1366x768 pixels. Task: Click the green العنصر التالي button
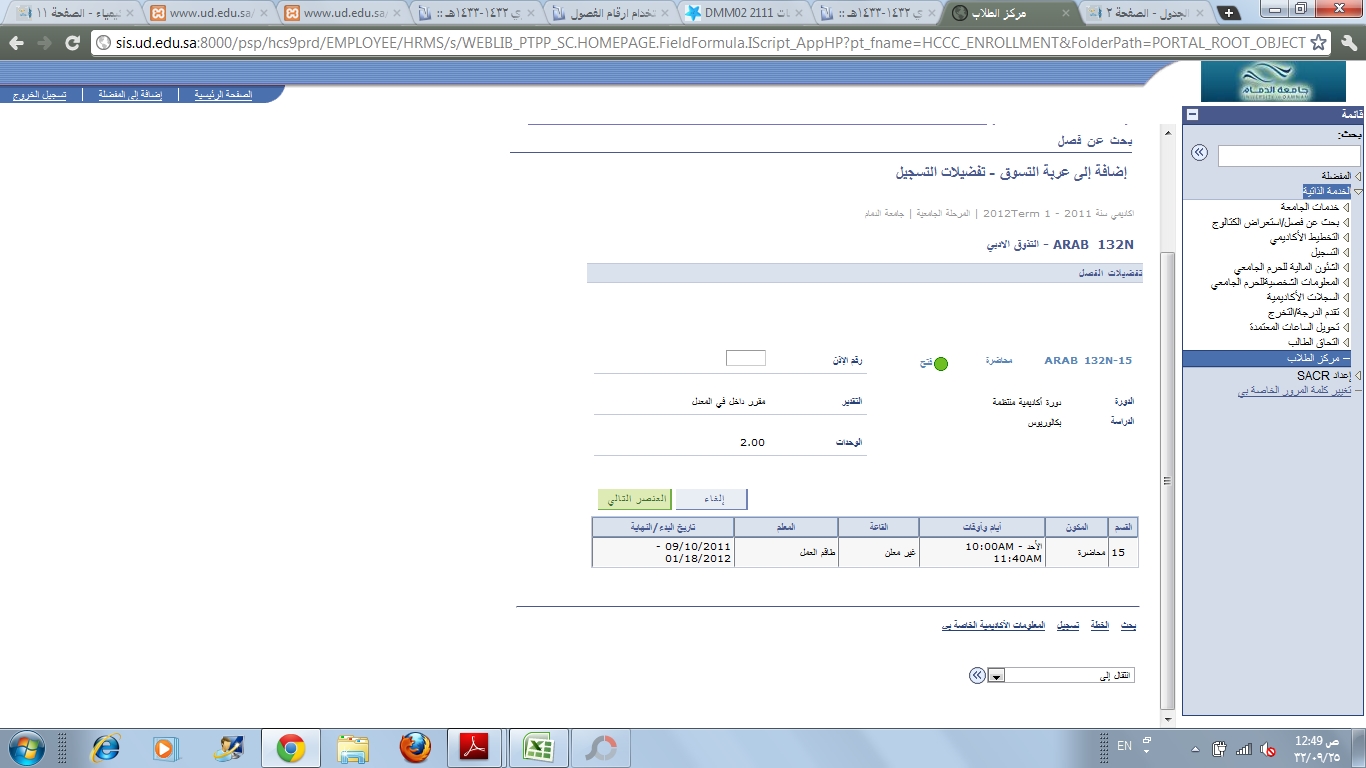(x=635, y=499)
